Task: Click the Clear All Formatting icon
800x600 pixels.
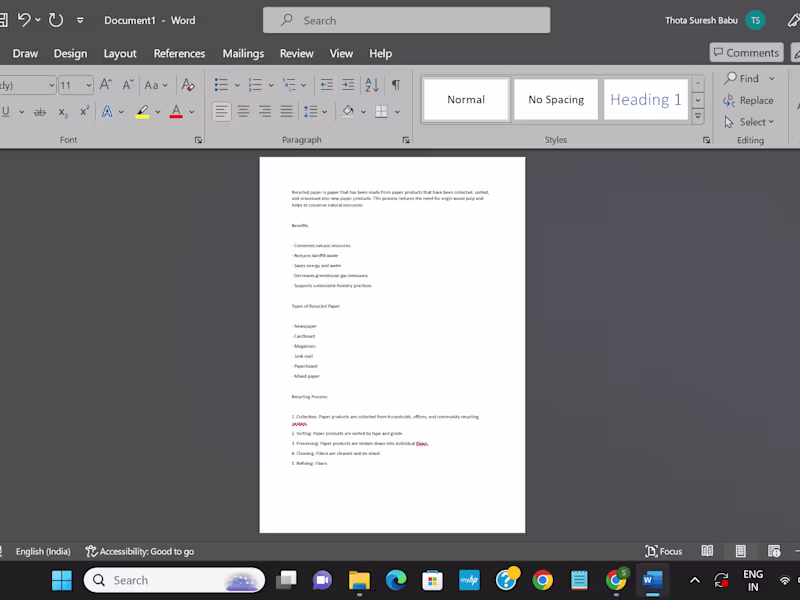Action: click(x=188, y=85)
